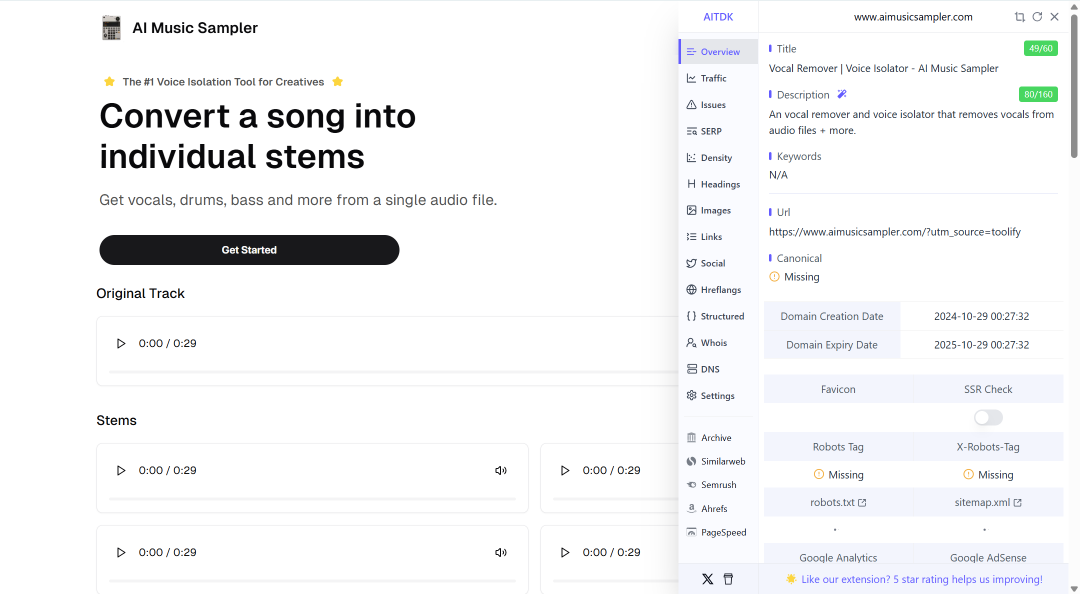This screenshot has width=1080, height=594.
Task: Click the AITDK brand label
Action: pyautogui.click(x=718, y=17)
